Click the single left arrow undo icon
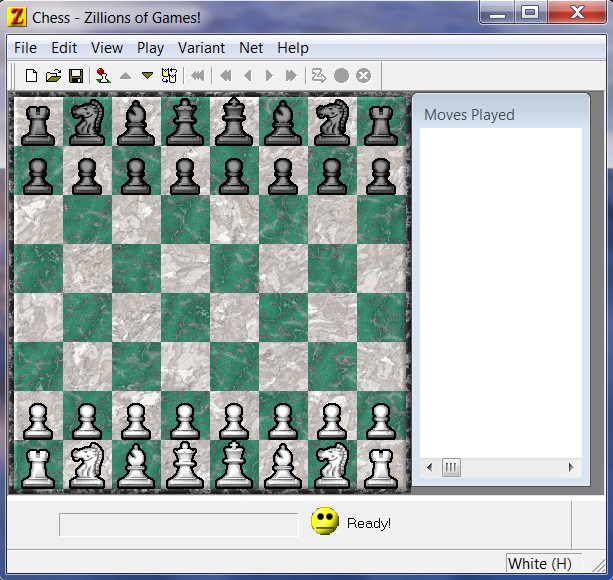The height and width of the screenshot is (580, 613). pos(247,75)
